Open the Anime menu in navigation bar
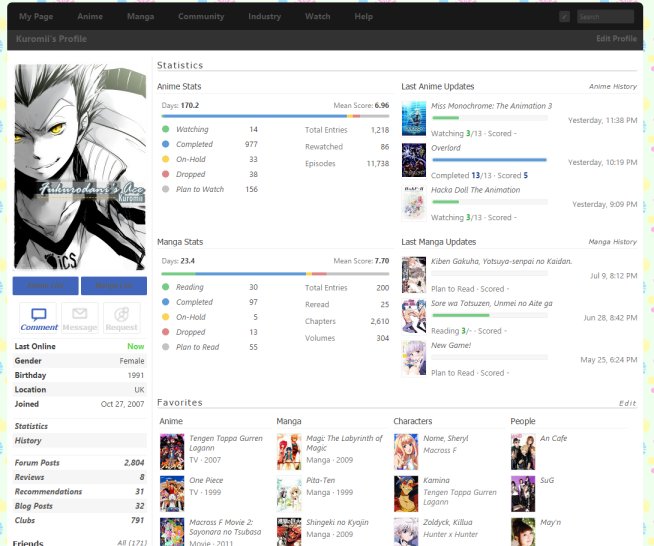 click(x=90, y=17)
